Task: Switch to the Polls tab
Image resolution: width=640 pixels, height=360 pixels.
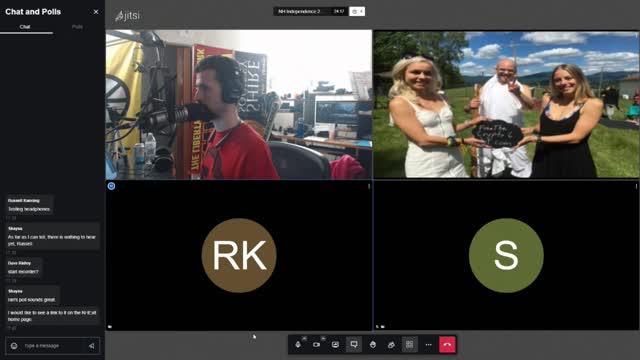Action: (x=77, y=27)
